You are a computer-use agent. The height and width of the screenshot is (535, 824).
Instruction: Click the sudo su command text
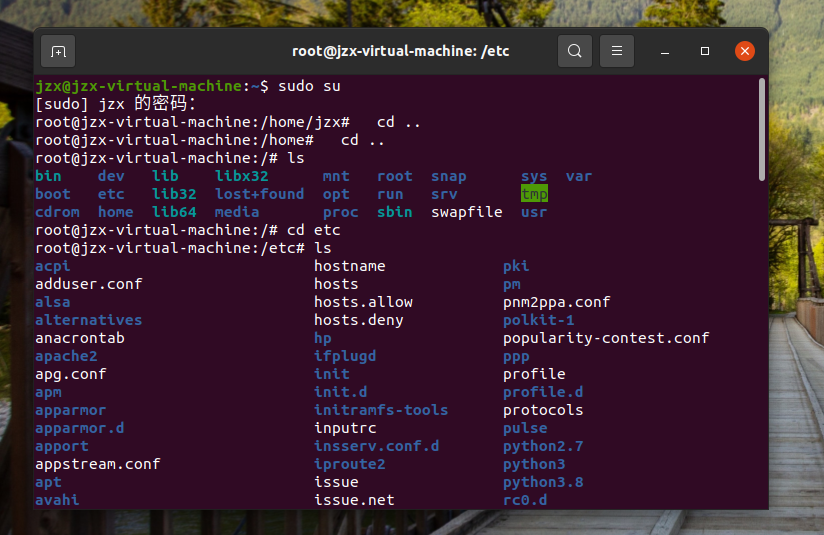[x=309, y=86]
